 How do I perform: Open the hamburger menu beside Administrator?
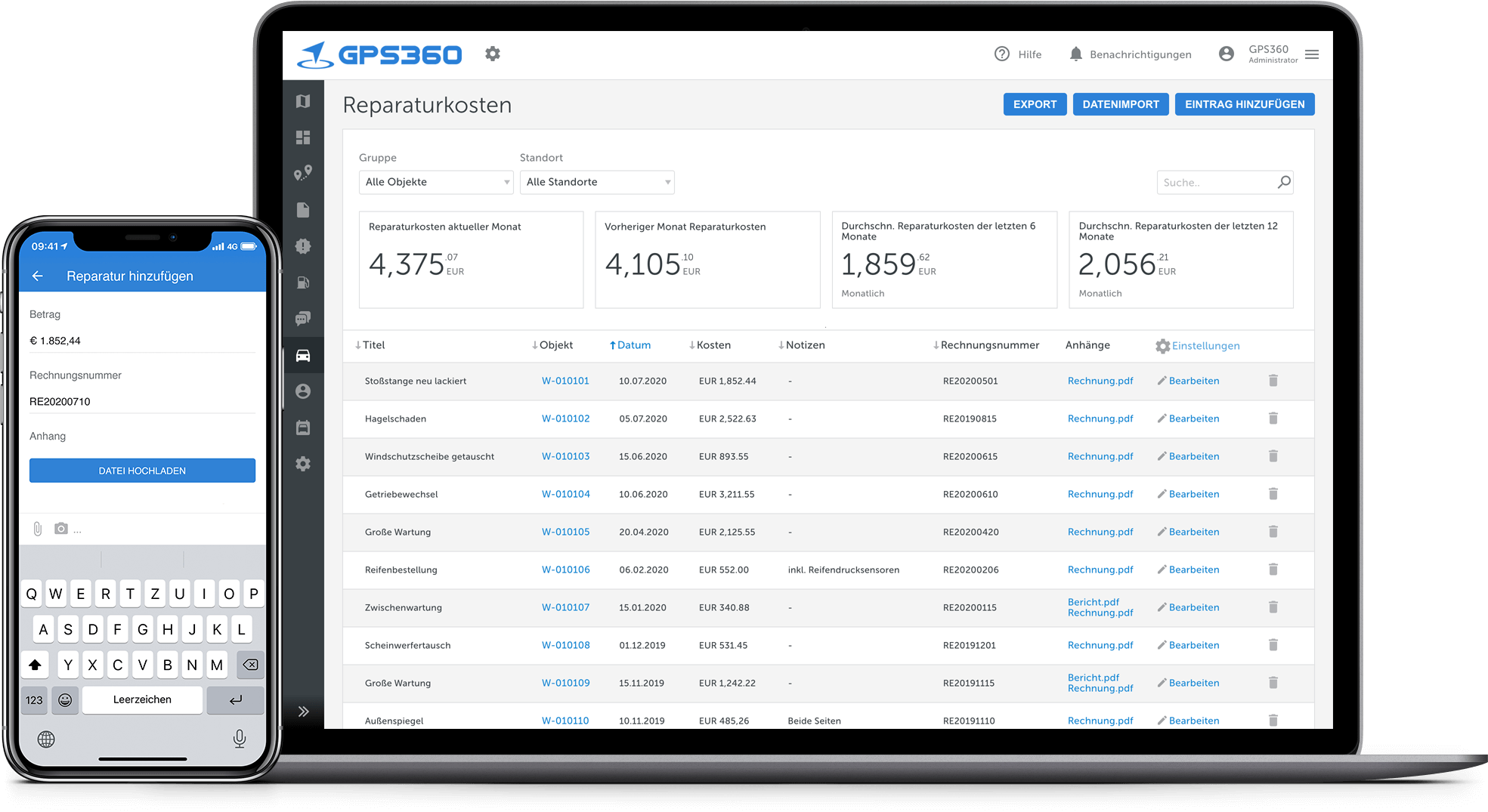[x=1312, y=54]
